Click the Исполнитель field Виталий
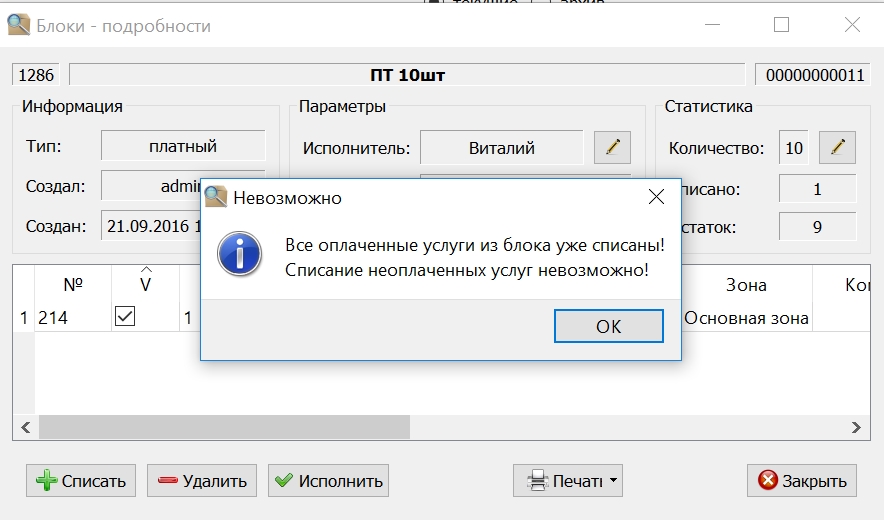Image resolution: width=884 pixels, height=520 pixels. (x=501, y=148)
